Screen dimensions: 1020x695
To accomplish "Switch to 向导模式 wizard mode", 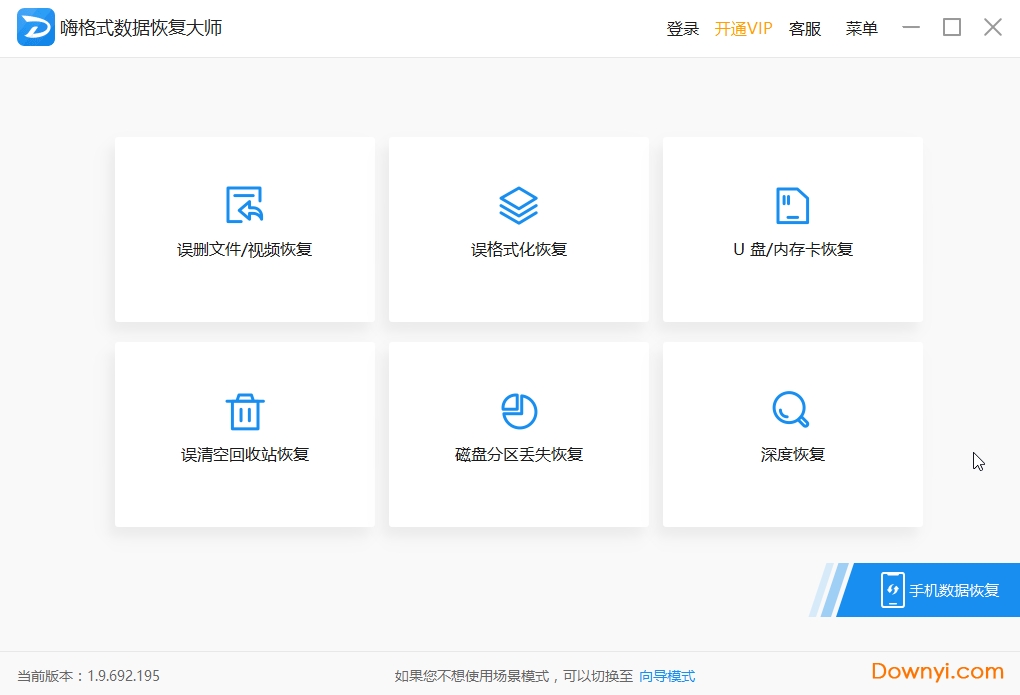I will coord(667,676).
